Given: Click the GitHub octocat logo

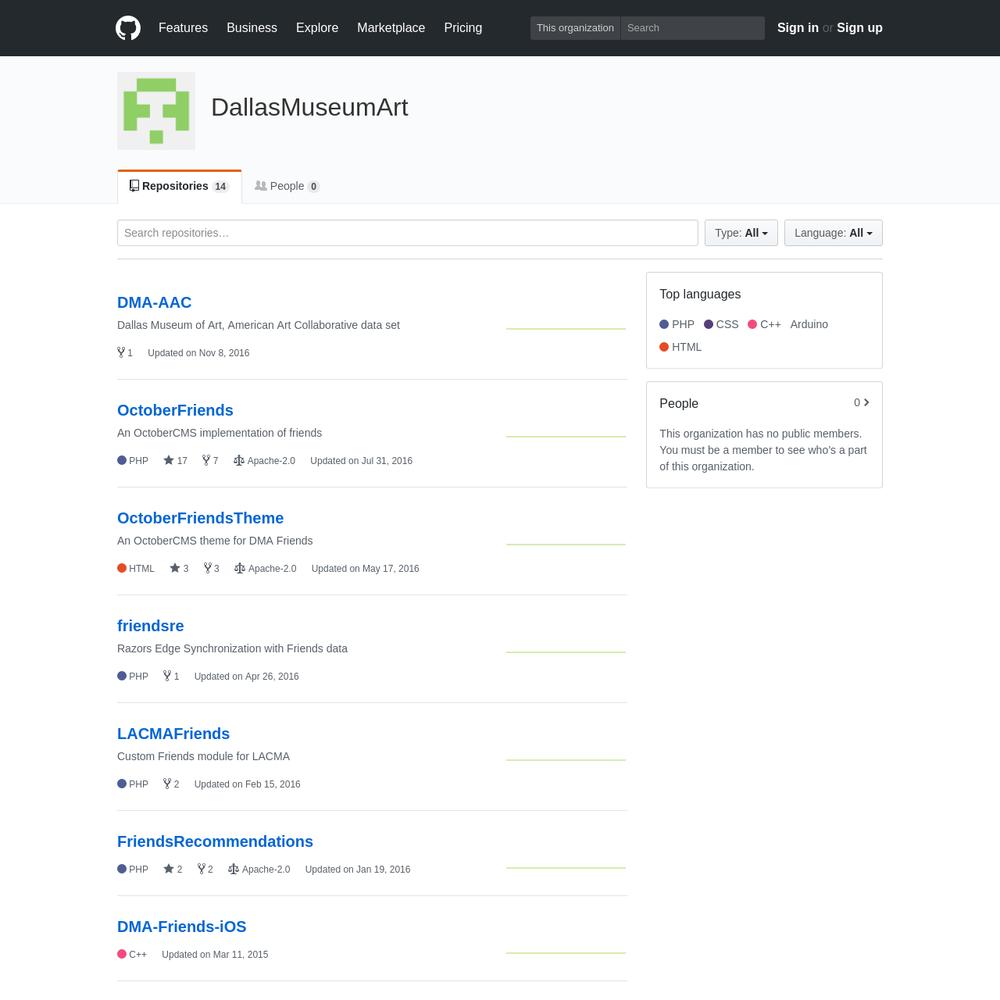Looking at the screenshot, I should tap(128, 28).
